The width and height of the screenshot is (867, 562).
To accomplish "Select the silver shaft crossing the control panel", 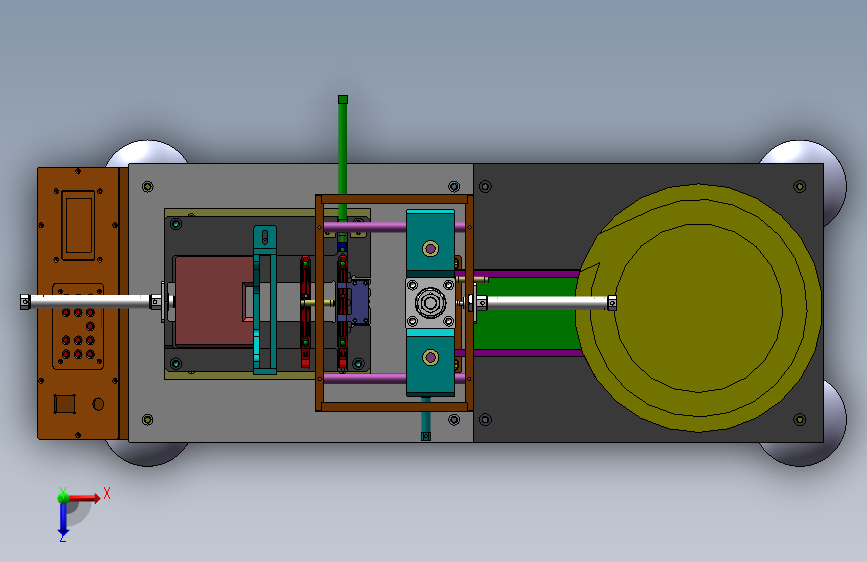I will click(x=91, y=302).
